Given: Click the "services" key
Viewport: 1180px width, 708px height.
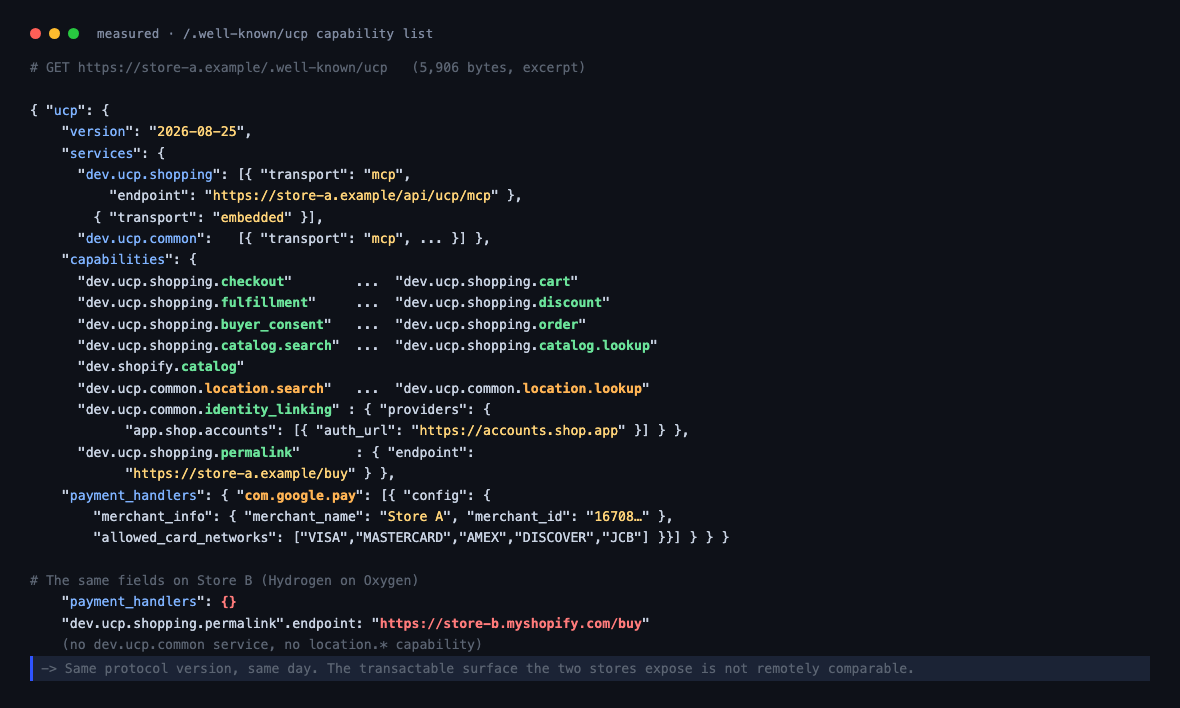Looking at the screenshot, I should tap(102, 153).
